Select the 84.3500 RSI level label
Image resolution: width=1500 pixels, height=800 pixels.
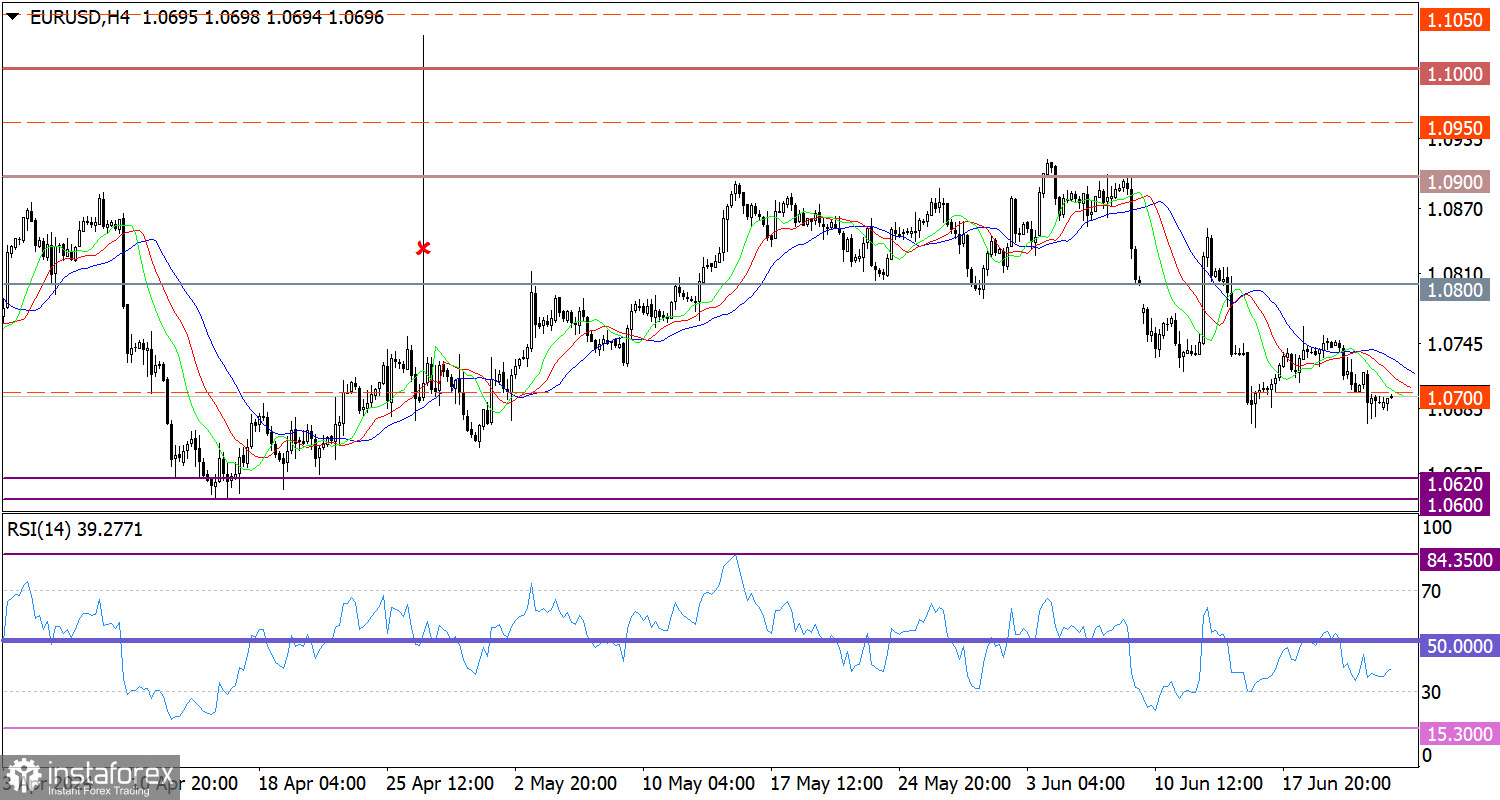coord(1459,560)
